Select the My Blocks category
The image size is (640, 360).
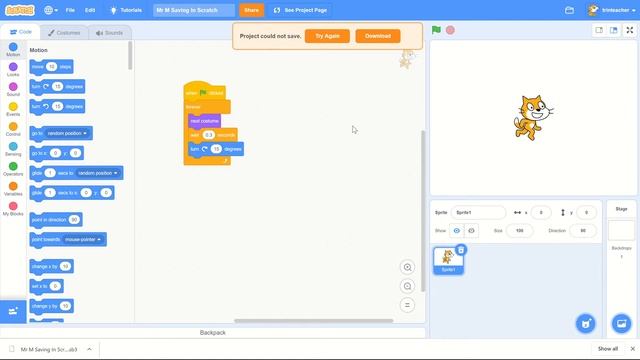coord(13,209)
